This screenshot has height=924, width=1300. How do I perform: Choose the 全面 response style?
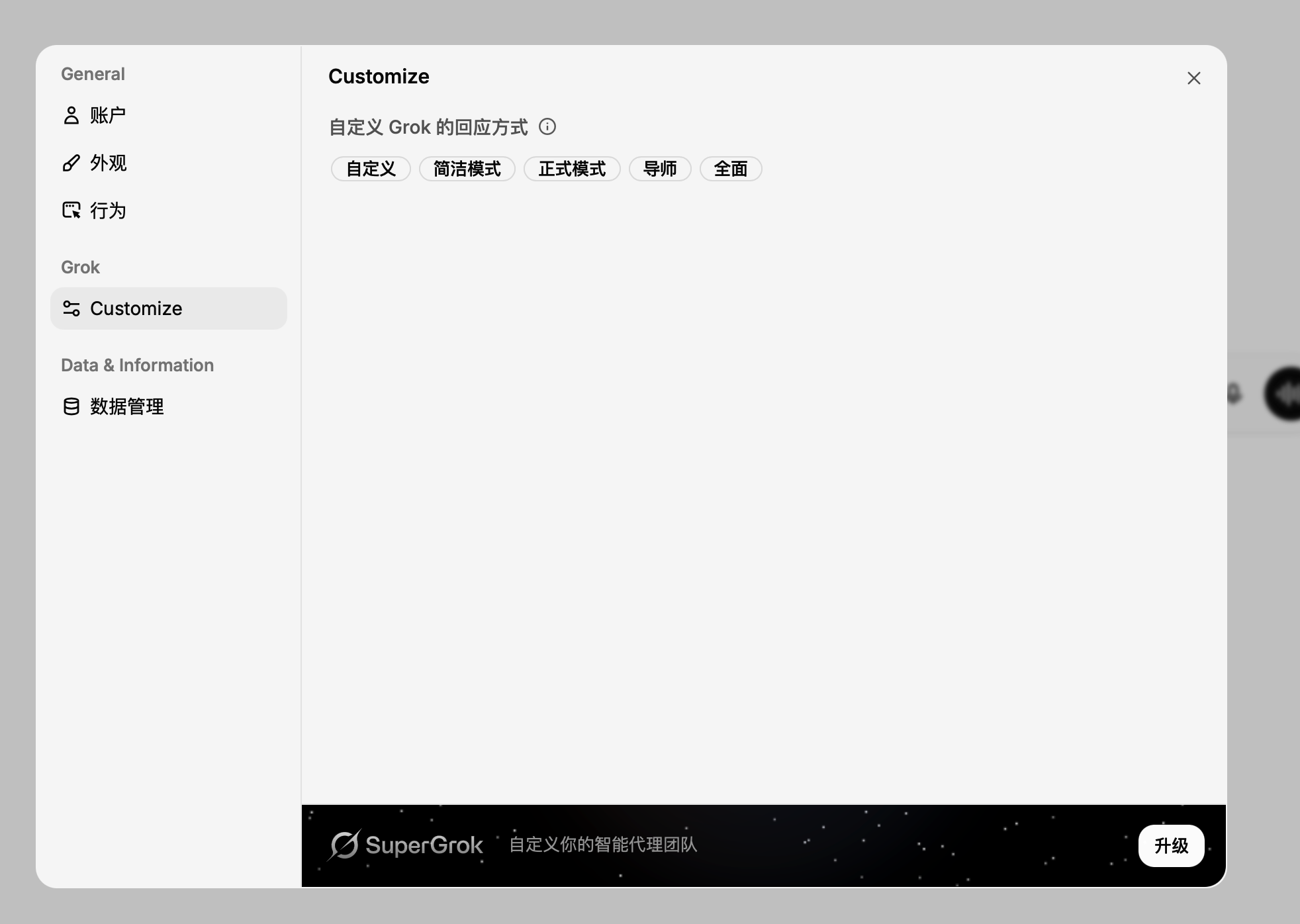tap(731, 169)
